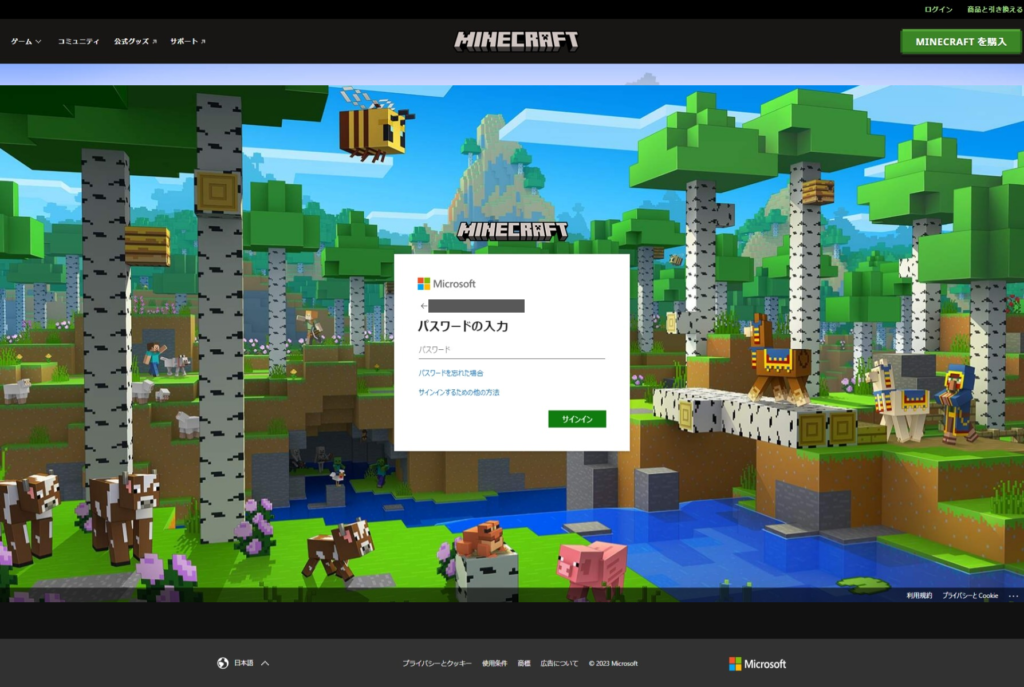The image size is (1024, 687).
Task: Click the Microsoft logo in the footer
Action: pos(758,663)
